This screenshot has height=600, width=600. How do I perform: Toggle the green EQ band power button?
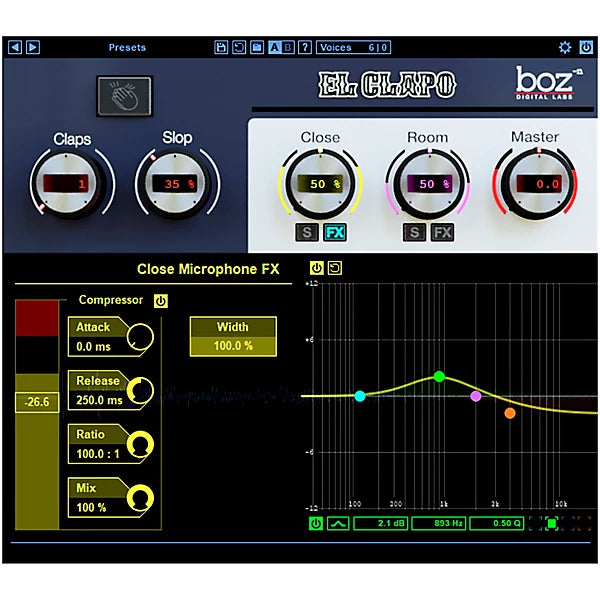pyautogui.click(x=316, y=523)
